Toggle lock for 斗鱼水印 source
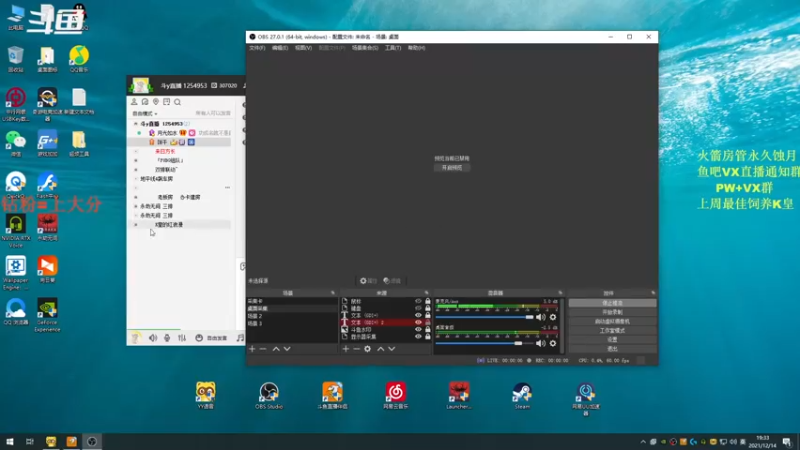The height and width of the screenshot is (450, 800). [428, 330]
